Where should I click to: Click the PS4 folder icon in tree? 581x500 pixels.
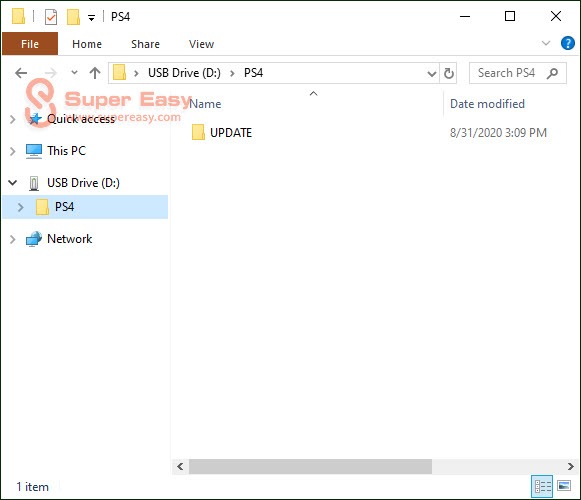pos(42,207)
